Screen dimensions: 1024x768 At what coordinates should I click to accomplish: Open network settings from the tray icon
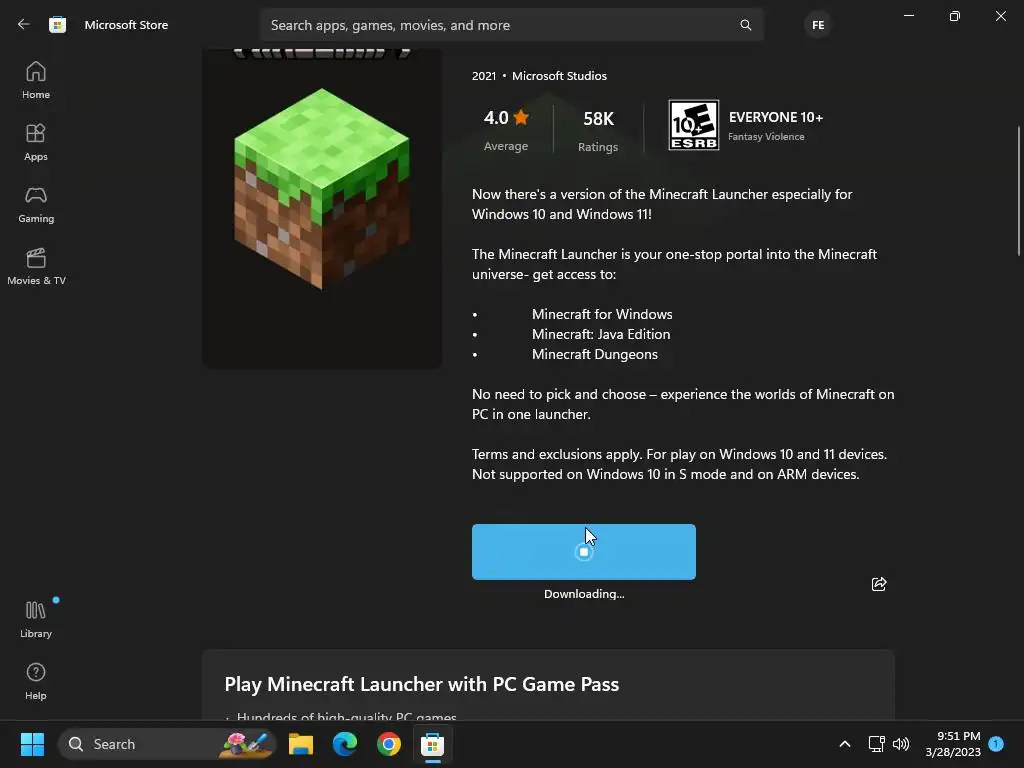coord(876,744)
